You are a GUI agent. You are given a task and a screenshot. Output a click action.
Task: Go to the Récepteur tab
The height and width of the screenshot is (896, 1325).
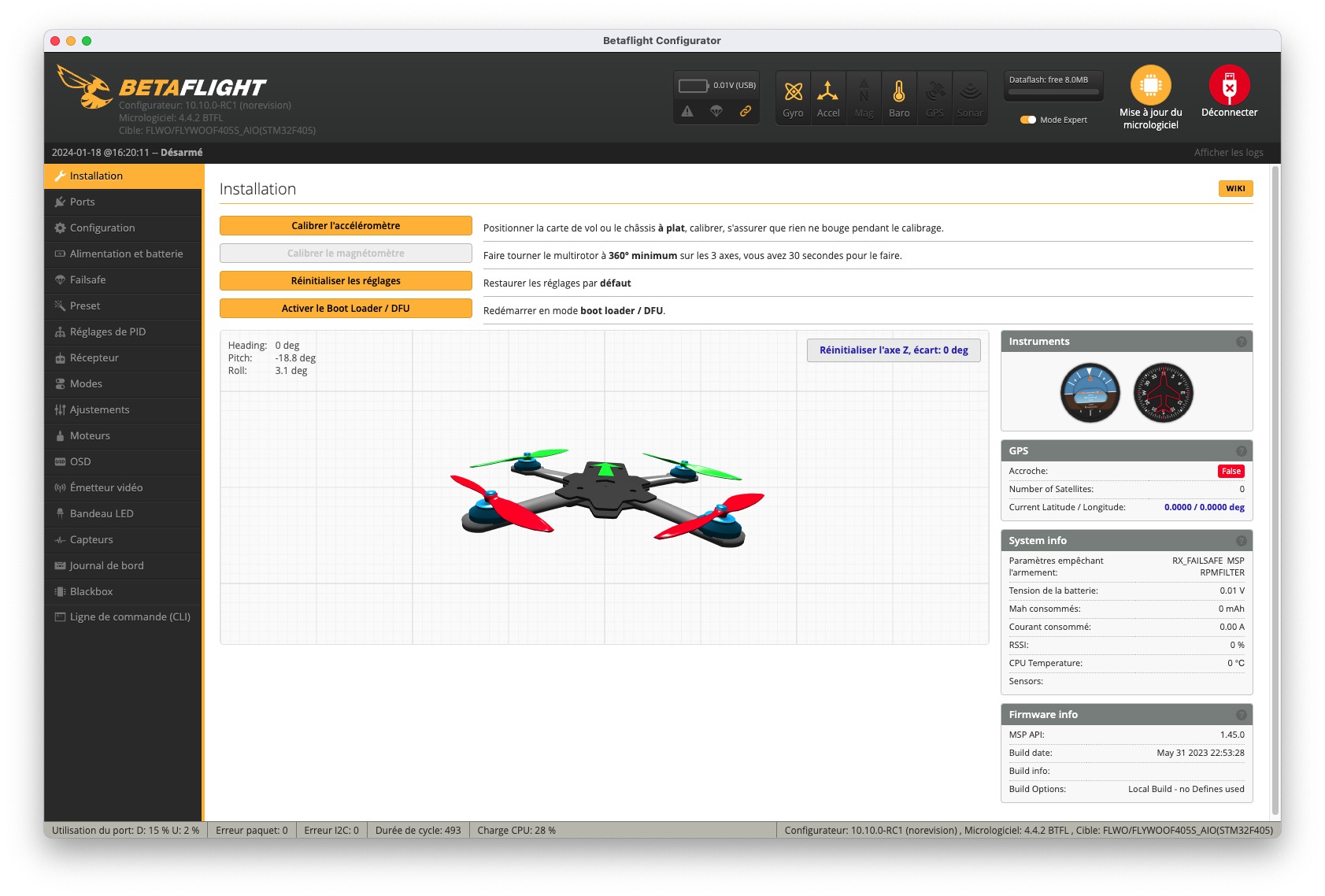124,358
